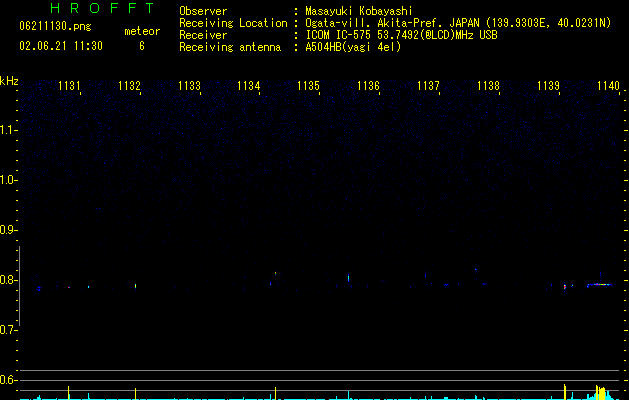
Task: Click the Ogata-vill. Akita-Pref. JAPAN location text
Action: point(458,23)
